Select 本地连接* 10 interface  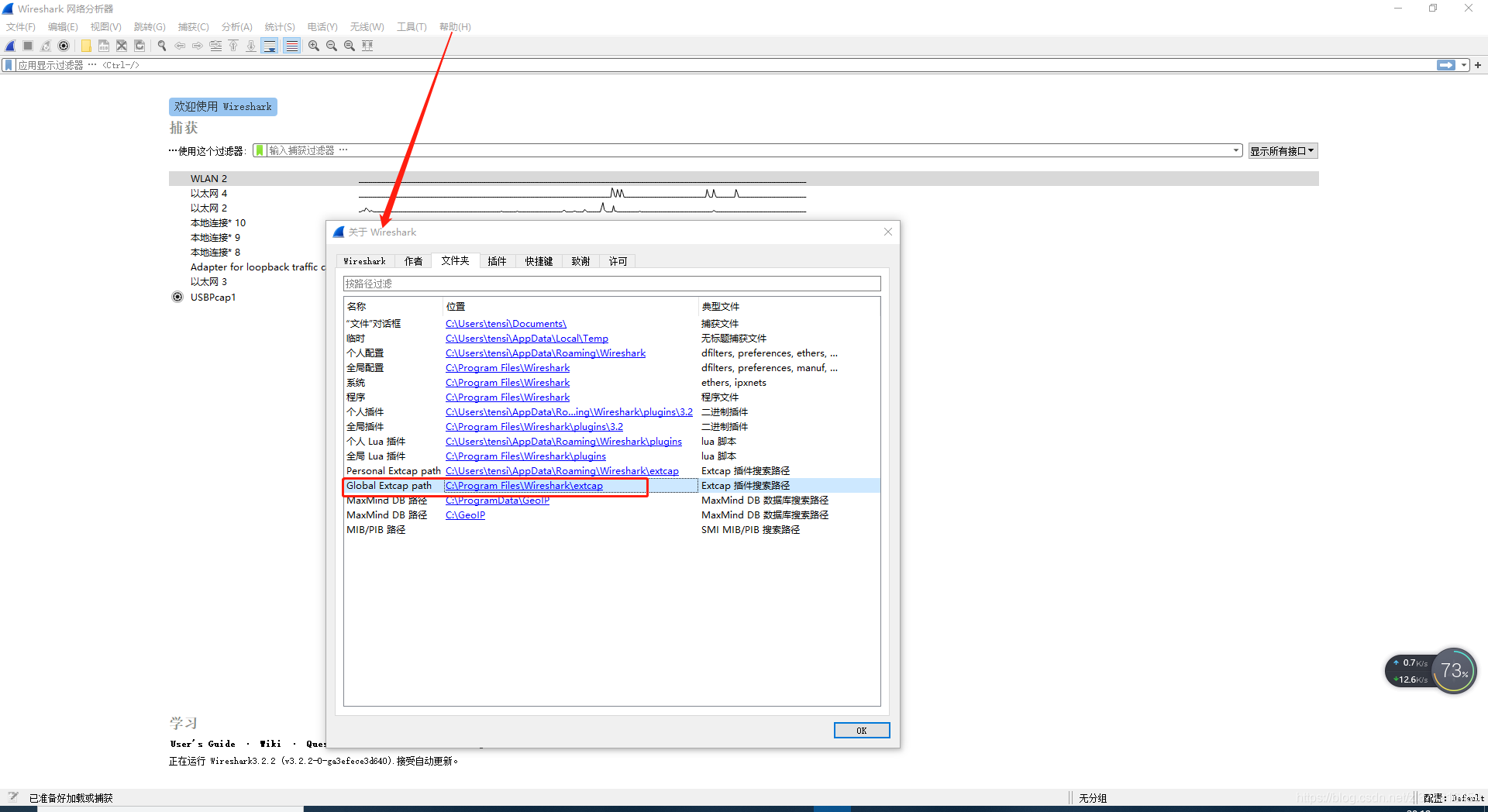point(218,223)
